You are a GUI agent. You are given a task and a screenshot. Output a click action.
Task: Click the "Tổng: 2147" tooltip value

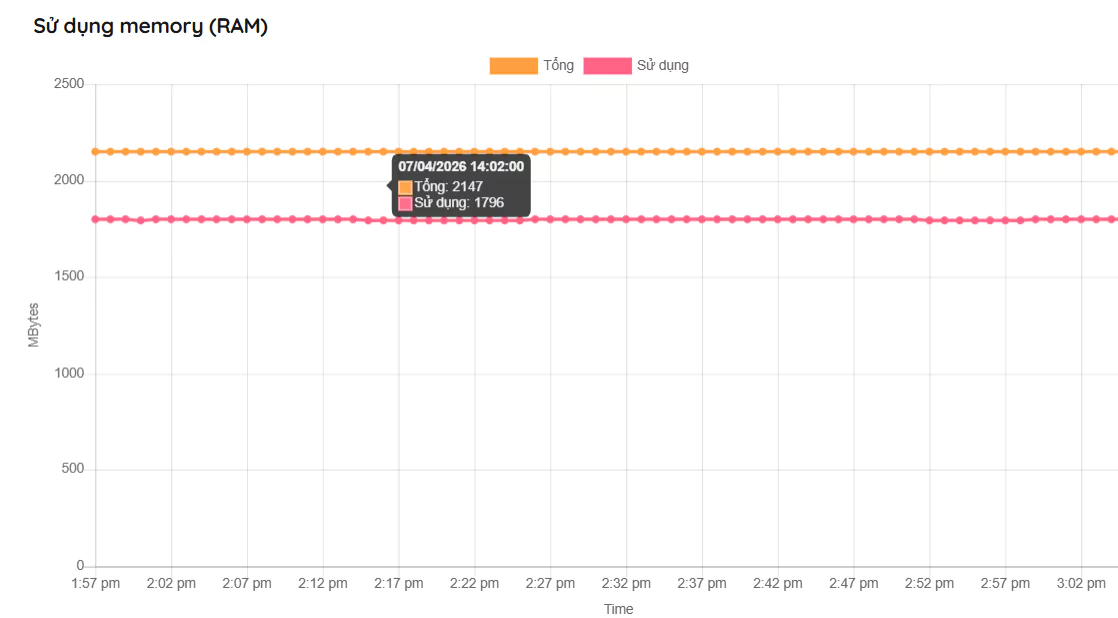tap(449, 186)
